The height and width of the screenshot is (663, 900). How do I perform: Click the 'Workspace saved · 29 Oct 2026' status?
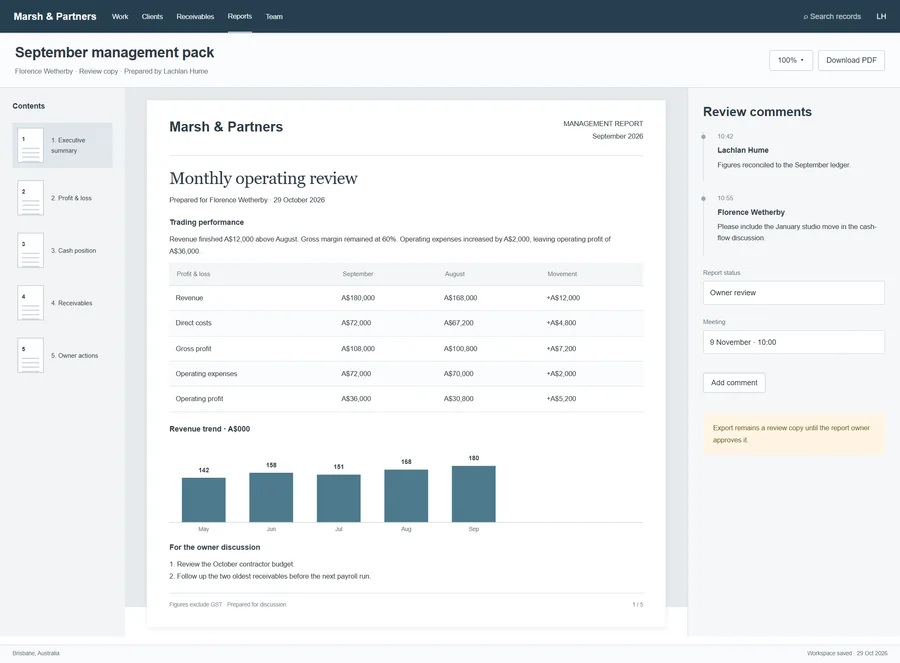click(x=847, y=653)
